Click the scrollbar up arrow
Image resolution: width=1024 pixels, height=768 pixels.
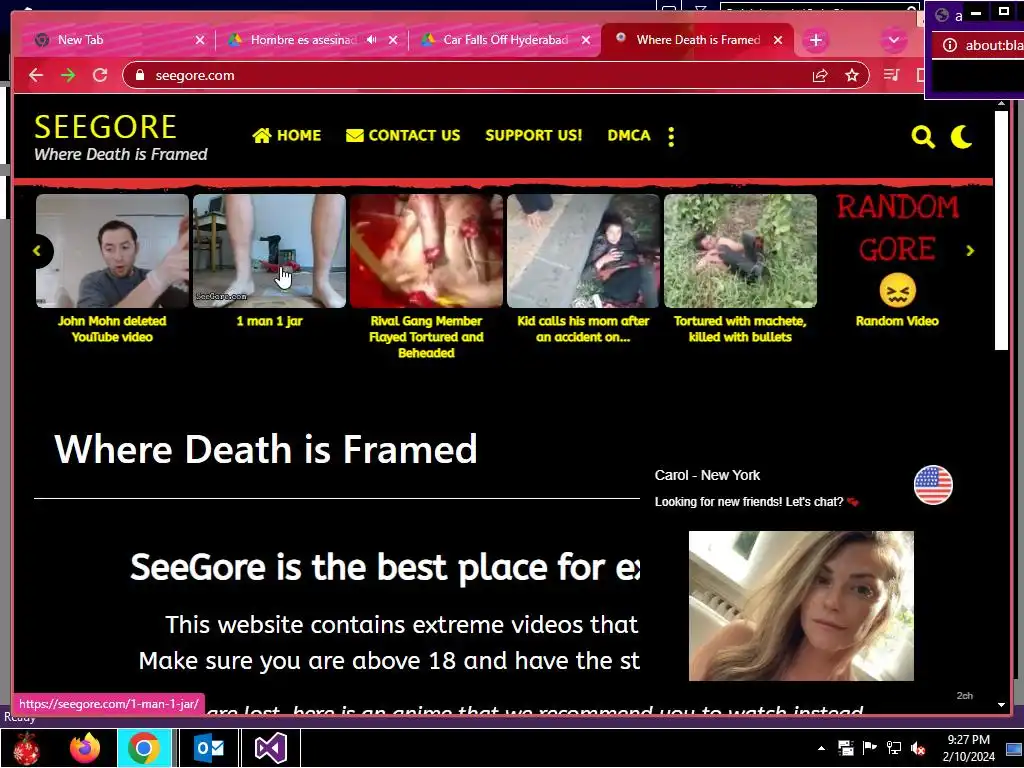point(1001,104)
